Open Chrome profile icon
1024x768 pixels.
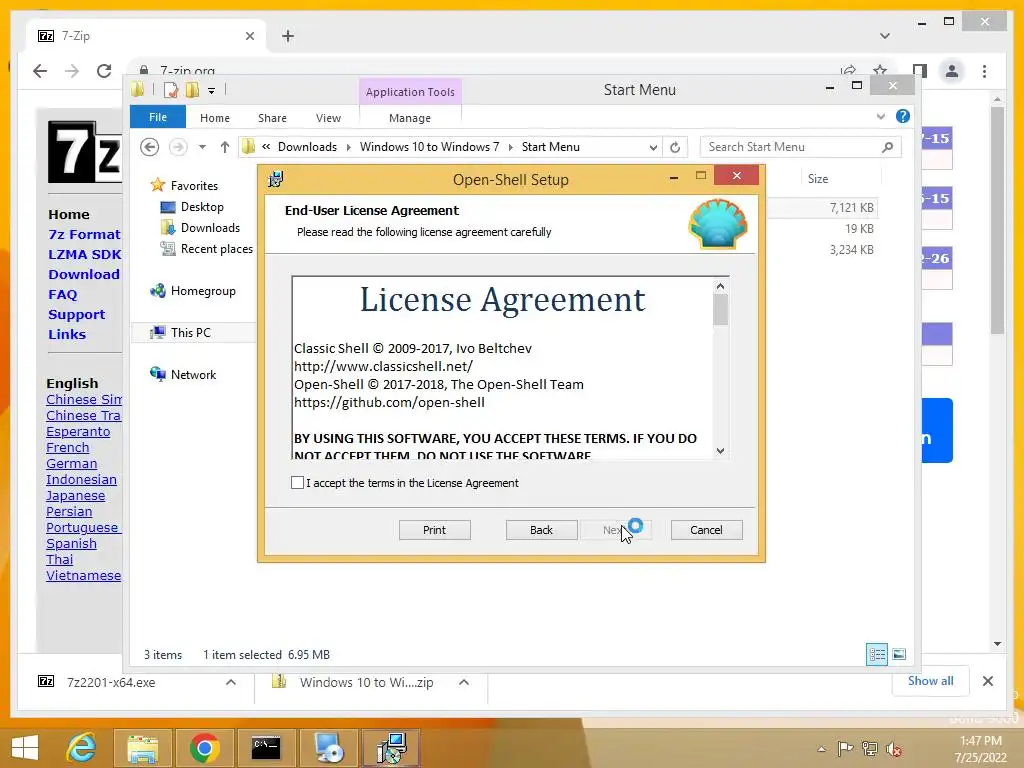(952, 71)
